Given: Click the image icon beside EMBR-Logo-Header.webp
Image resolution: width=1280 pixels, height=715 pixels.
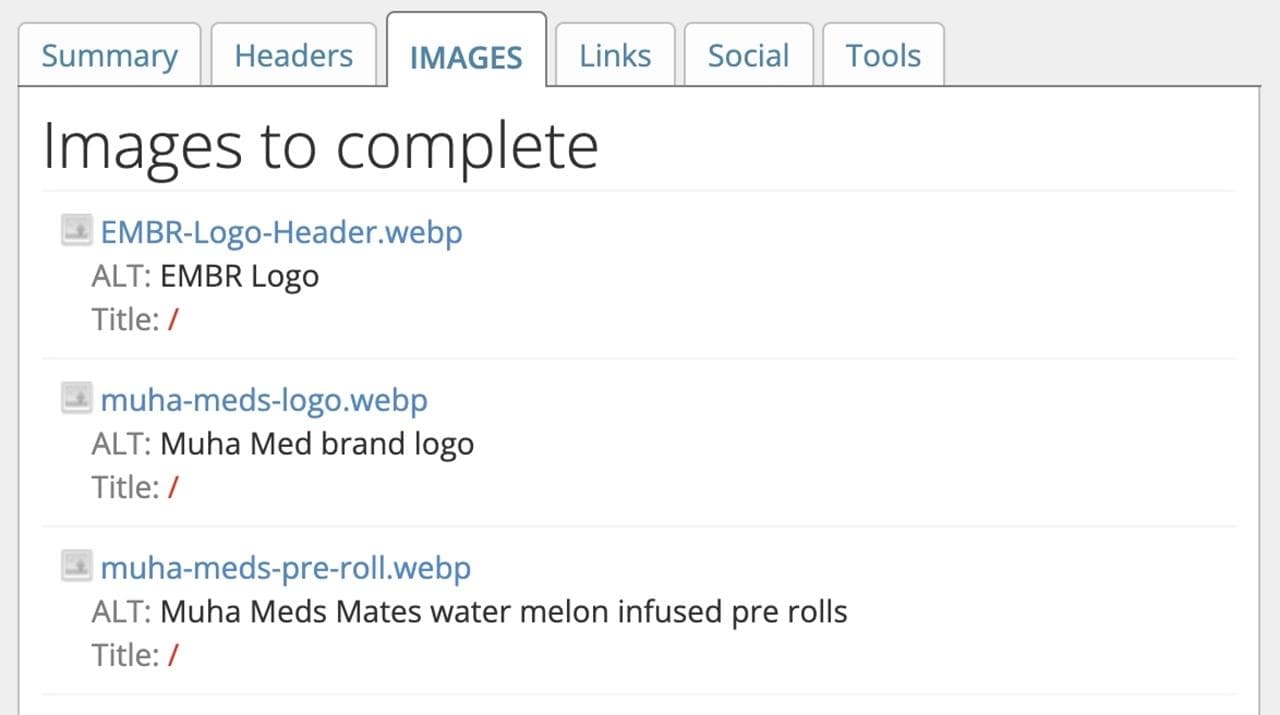Looking at the screenshot, I should pos(76,231).
